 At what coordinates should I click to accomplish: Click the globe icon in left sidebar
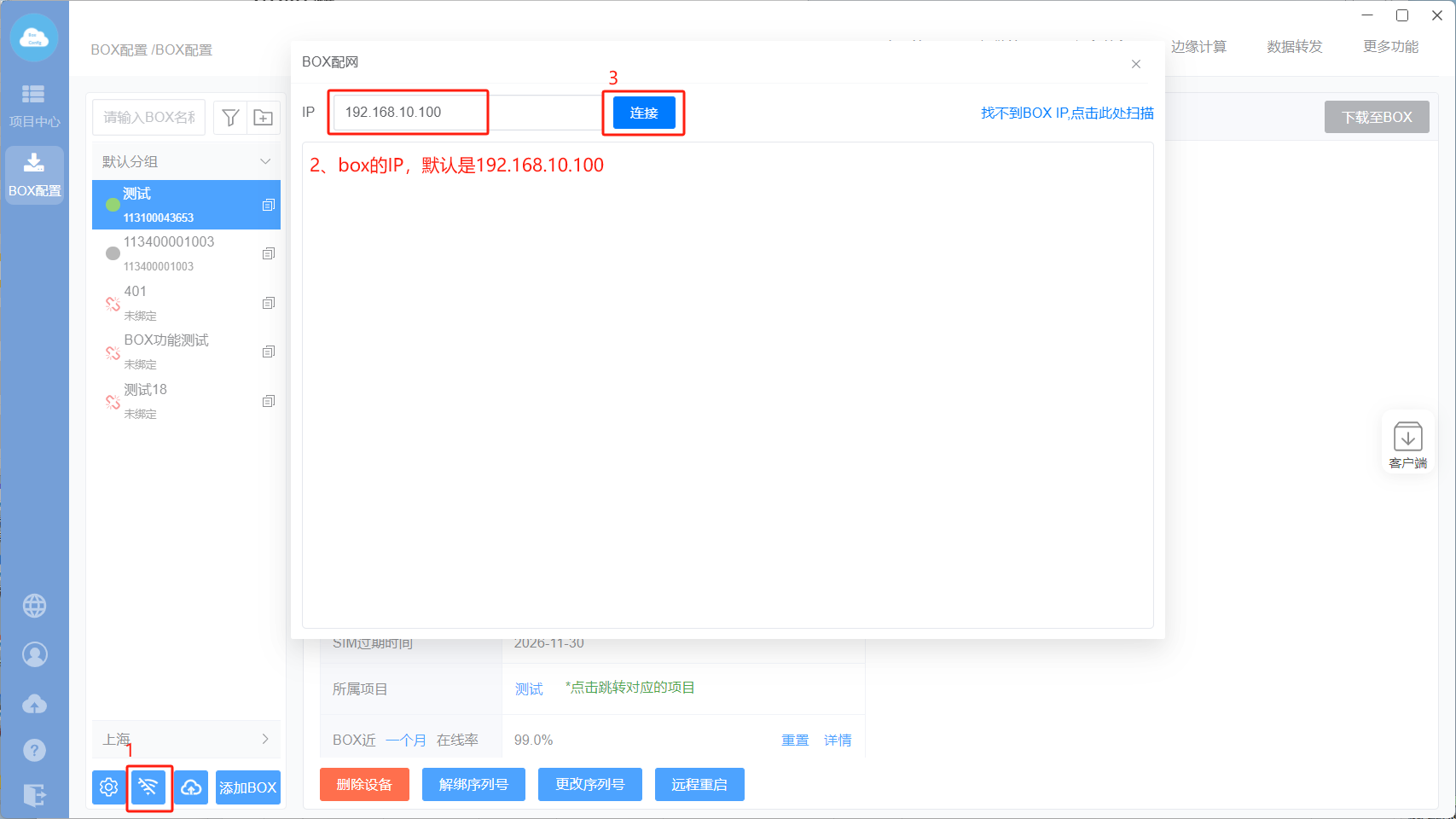(x=34, y=606)
